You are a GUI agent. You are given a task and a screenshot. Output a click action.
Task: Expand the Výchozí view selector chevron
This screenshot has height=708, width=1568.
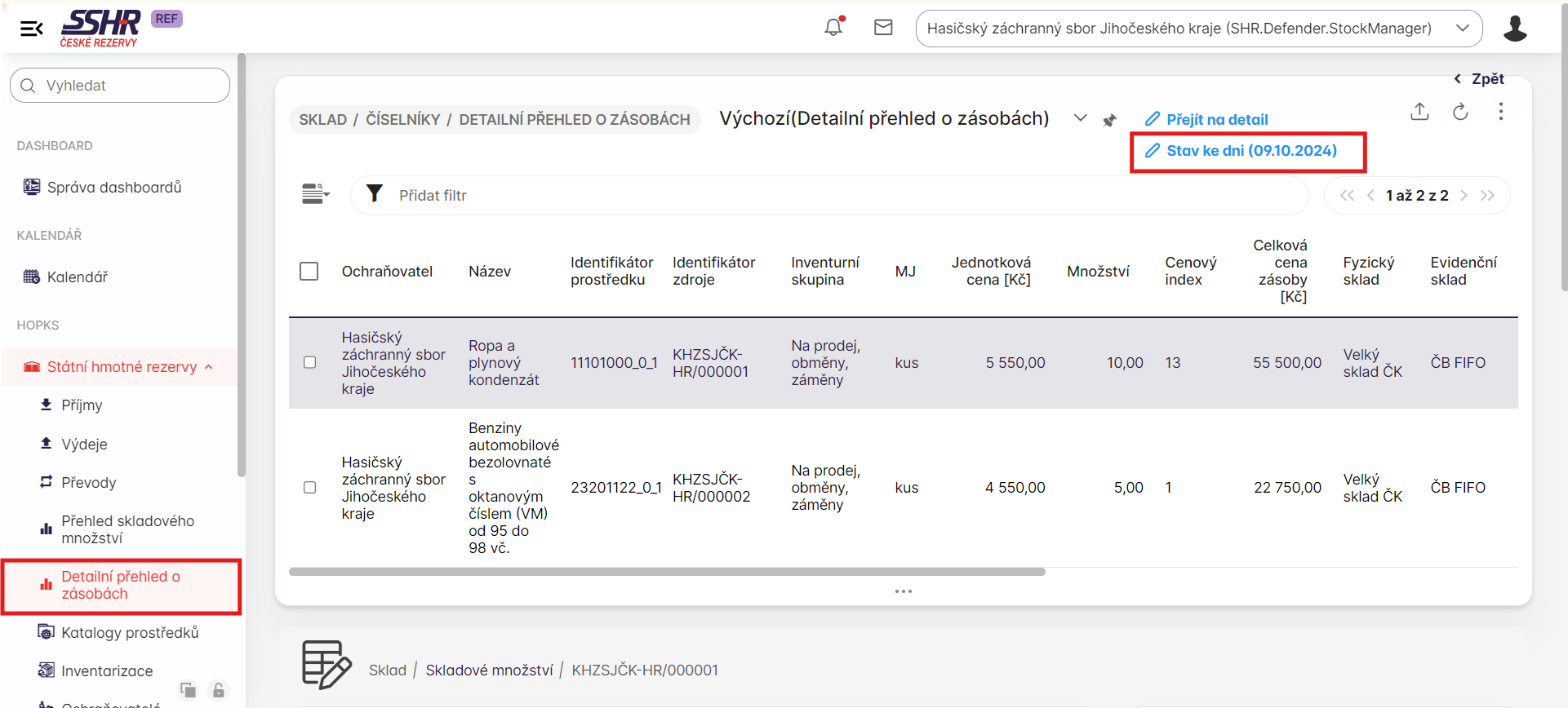1080,118
